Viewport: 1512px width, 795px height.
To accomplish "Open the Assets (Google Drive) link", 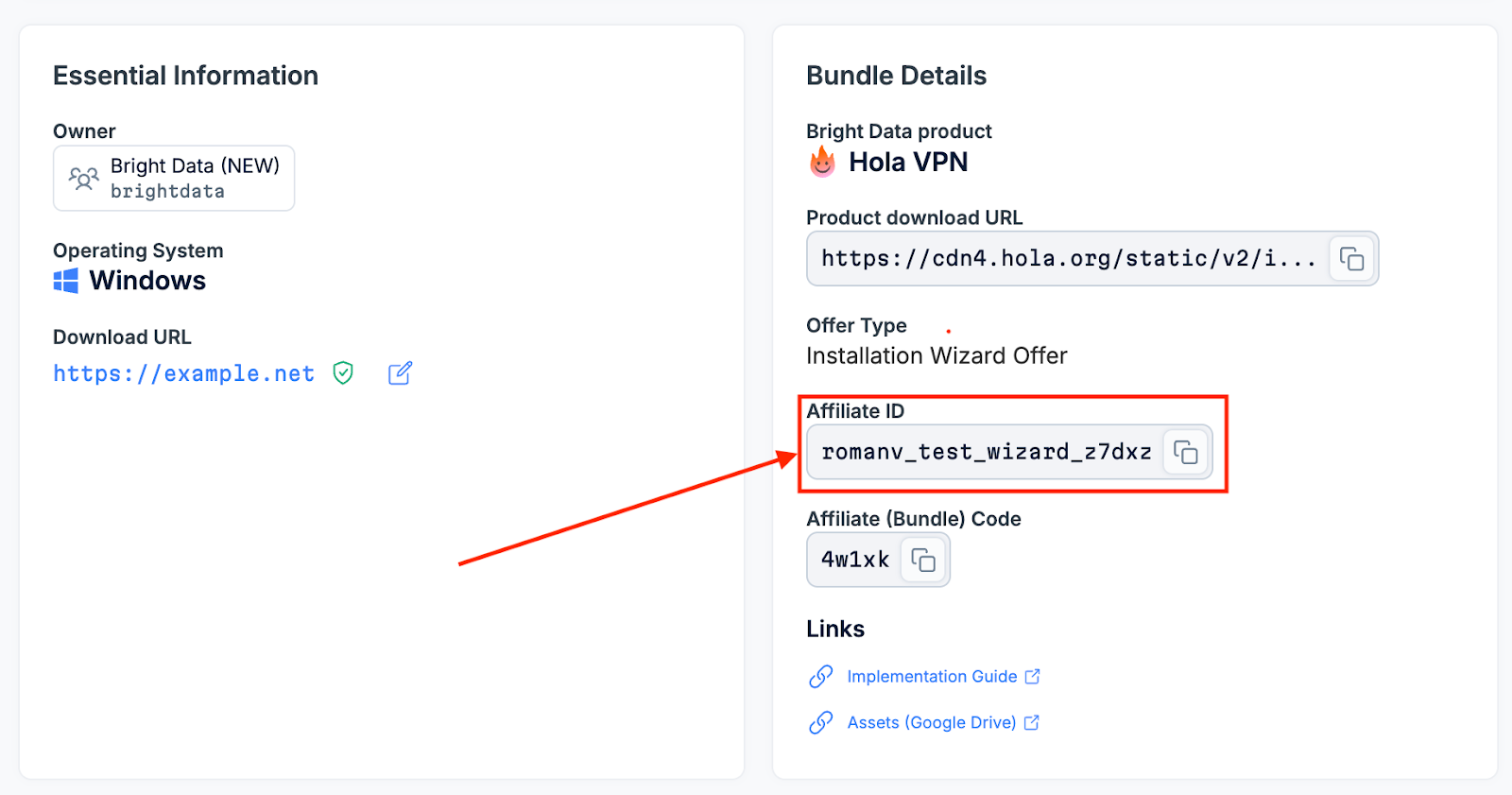I will [x=932, y=723].
